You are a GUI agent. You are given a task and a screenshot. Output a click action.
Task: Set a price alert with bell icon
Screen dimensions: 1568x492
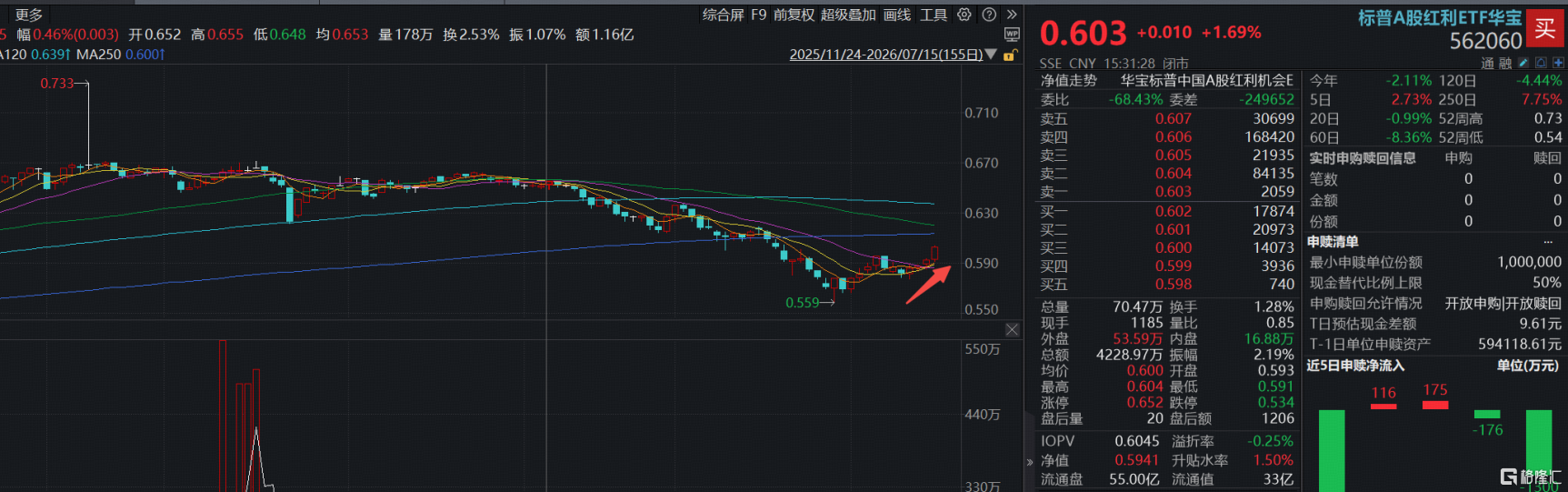(1541, 63)
